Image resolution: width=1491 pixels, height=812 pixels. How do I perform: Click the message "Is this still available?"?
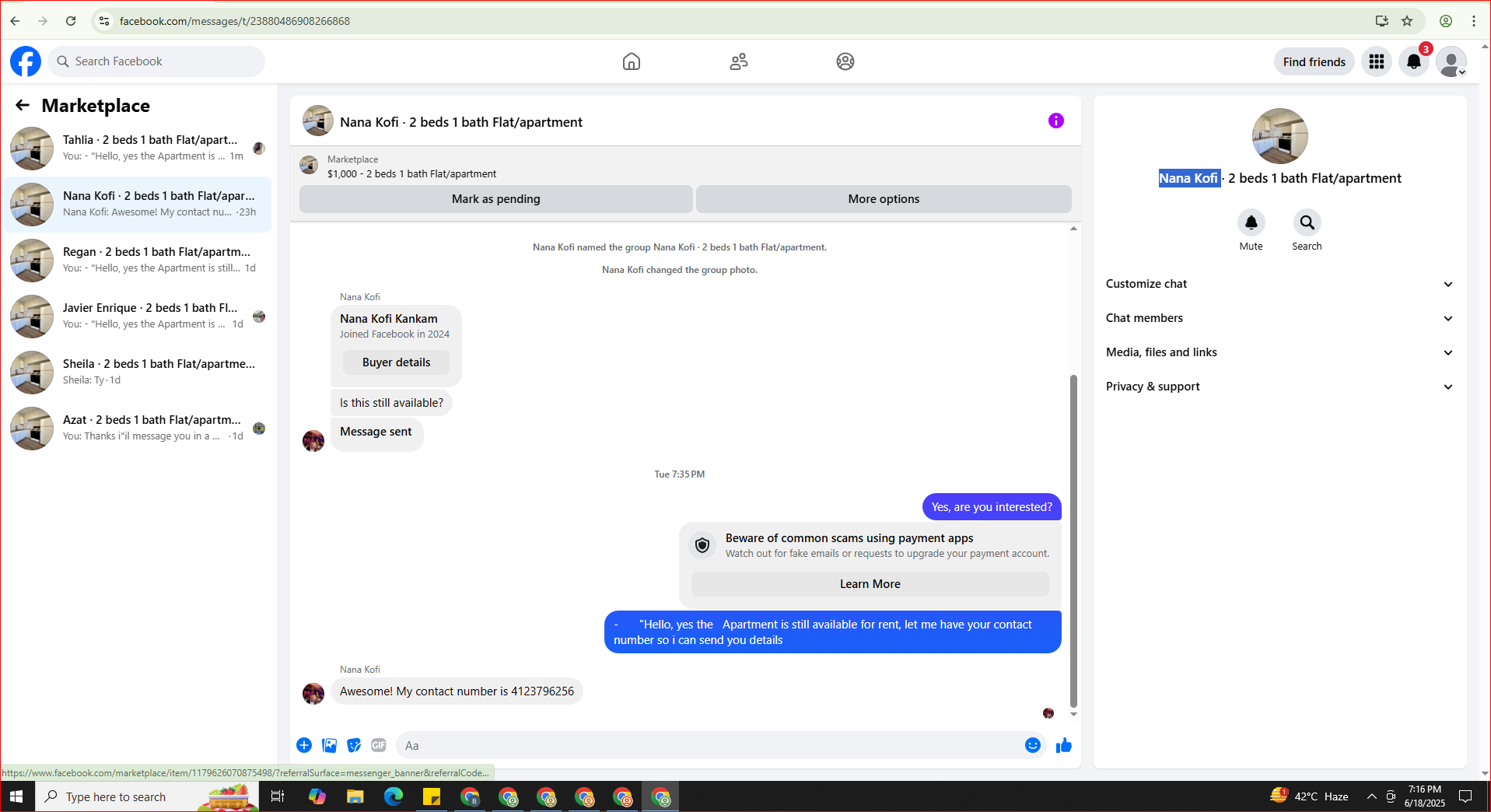(391, 403)
